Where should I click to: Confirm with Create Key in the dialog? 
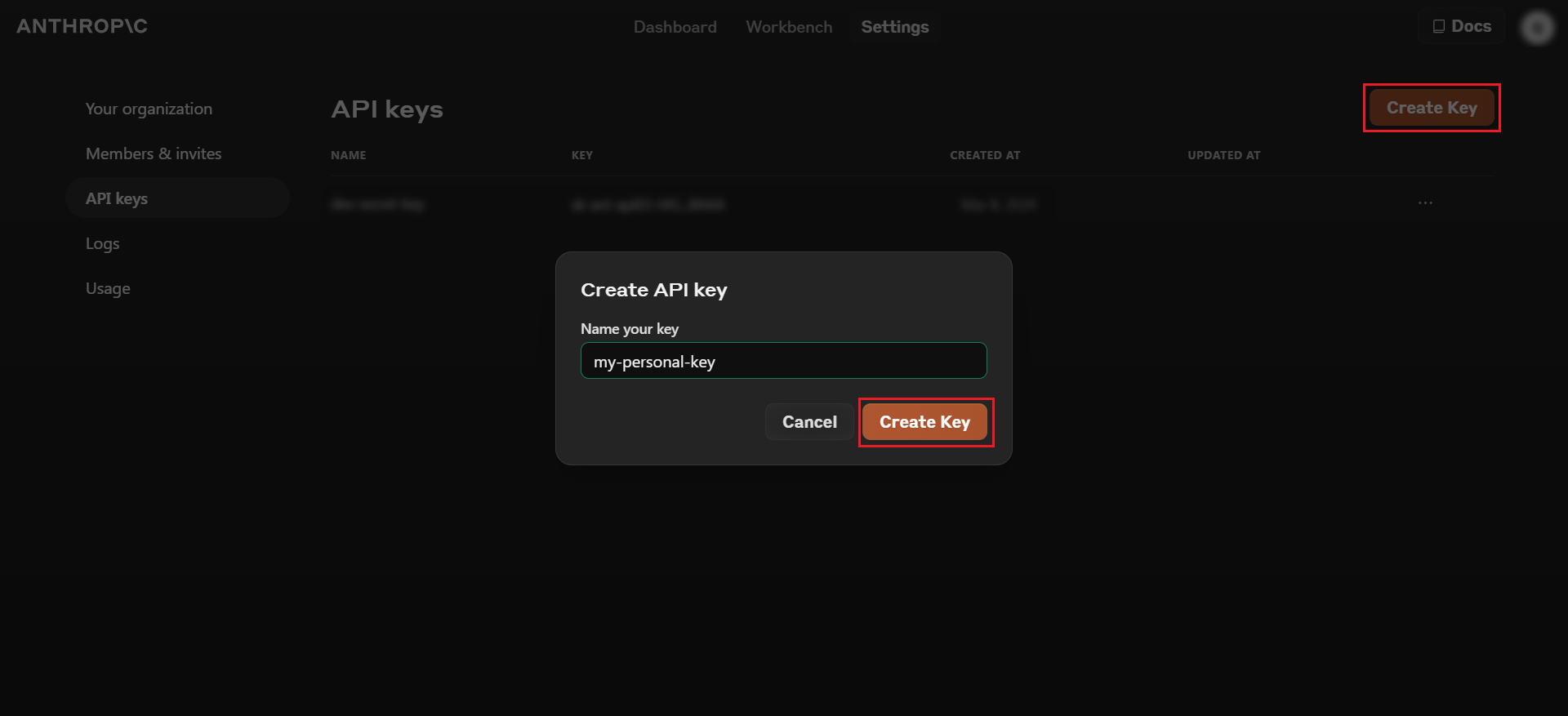(x=924, y=422)
